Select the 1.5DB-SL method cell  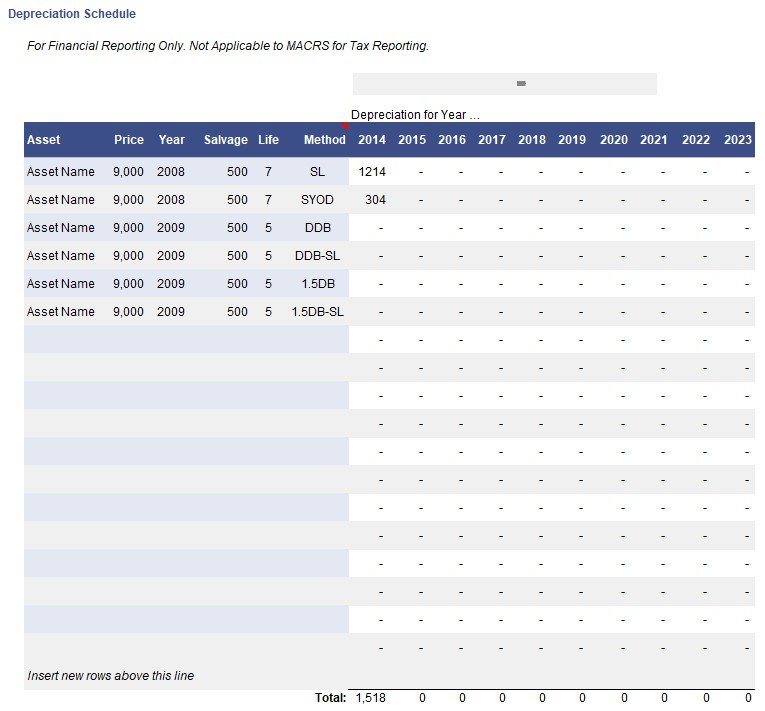(x=318, y=311)
